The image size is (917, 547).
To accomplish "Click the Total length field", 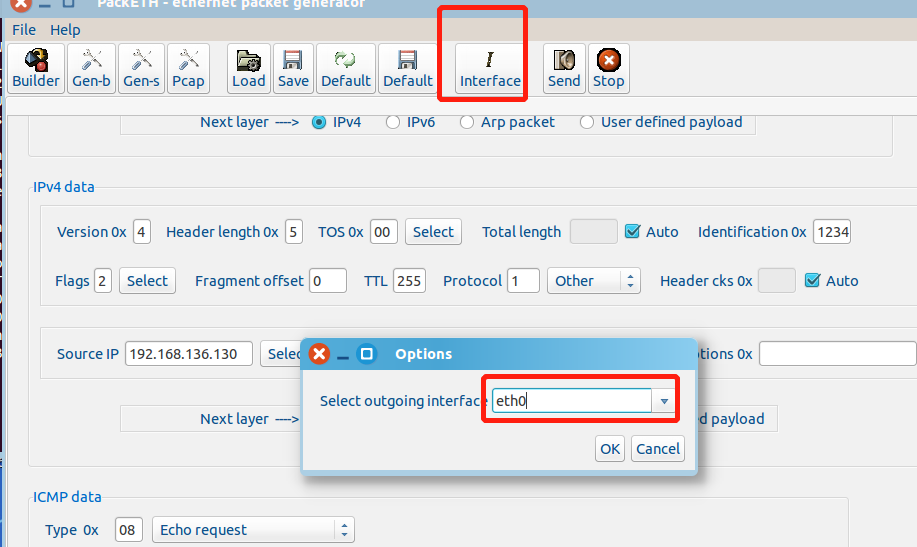I will (x=594, y=232).
